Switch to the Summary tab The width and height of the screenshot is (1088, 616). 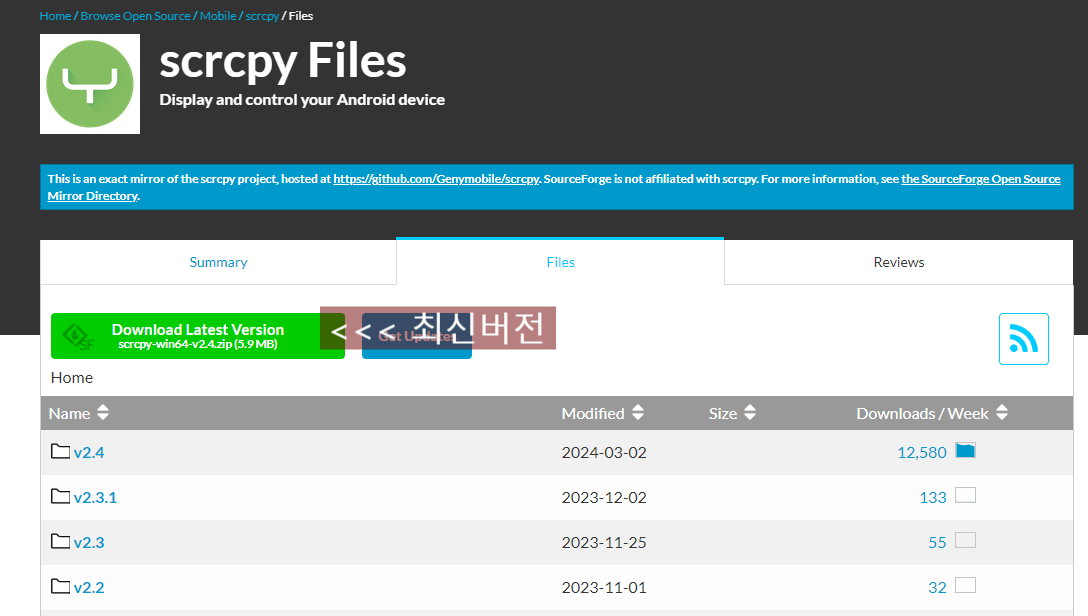point(218,262)
